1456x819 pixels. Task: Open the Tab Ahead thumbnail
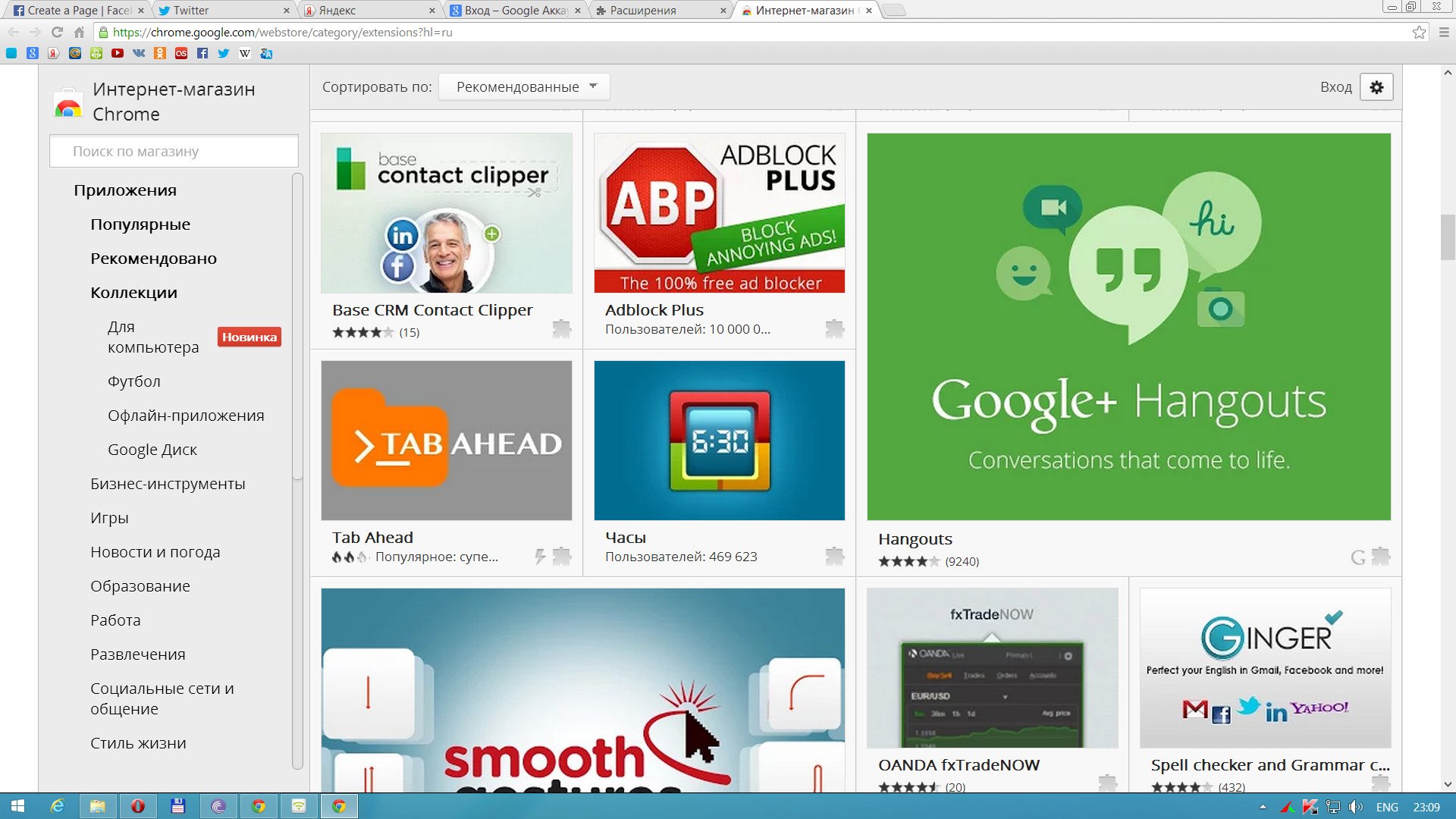coord(446,441)
